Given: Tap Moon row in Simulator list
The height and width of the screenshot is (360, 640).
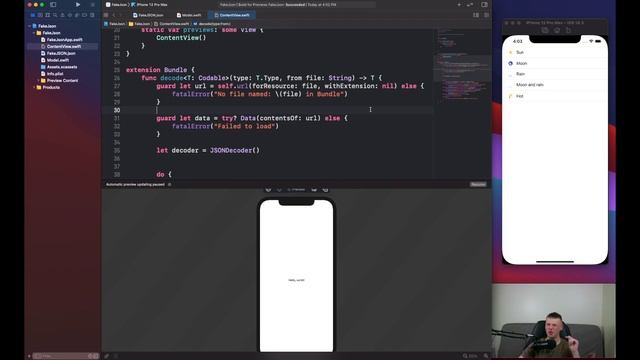Looking at the screenshot, I should tap(555, 63).
